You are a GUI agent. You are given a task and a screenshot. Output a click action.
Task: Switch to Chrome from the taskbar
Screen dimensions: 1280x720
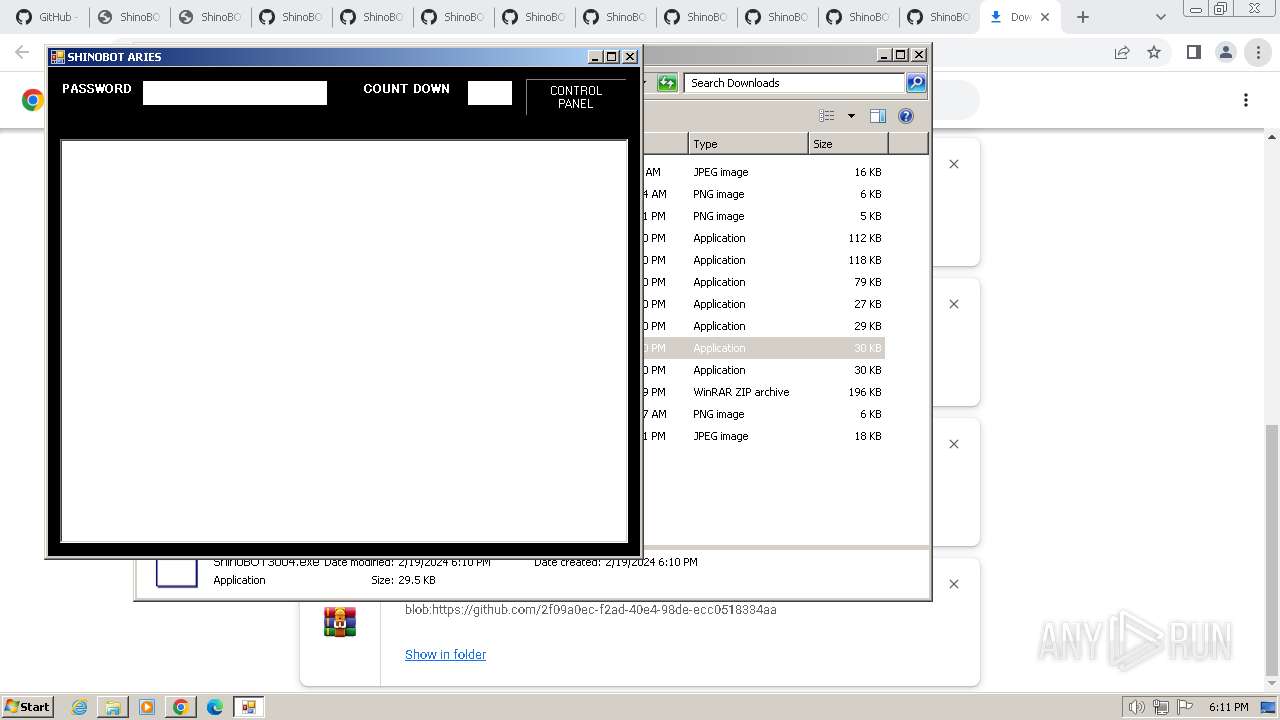tap(181, 707)
